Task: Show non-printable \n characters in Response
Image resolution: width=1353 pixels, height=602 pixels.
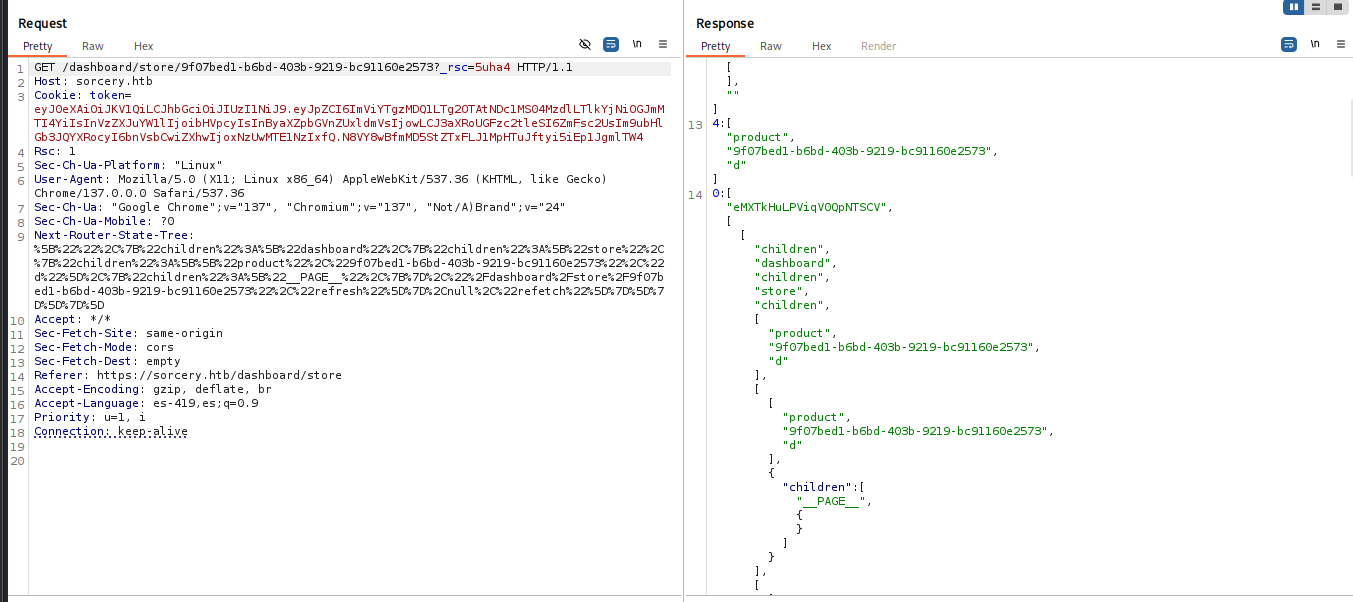Action: pyautogui.click(x=1315, y=45)
